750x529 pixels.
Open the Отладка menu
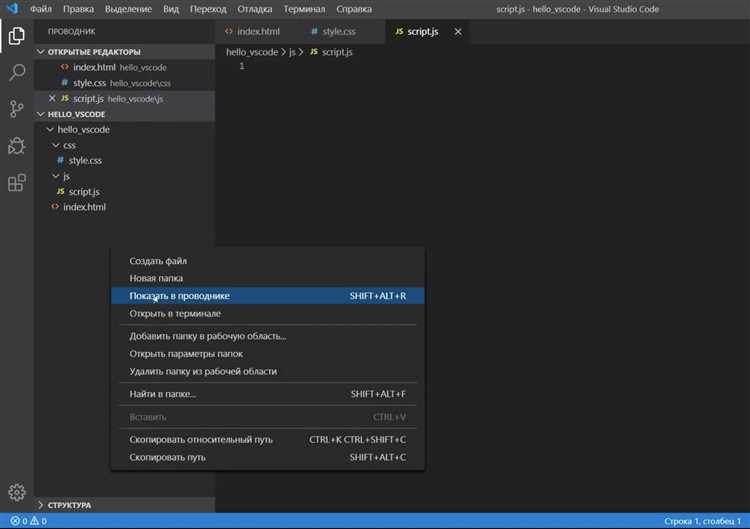pos(254,9)
